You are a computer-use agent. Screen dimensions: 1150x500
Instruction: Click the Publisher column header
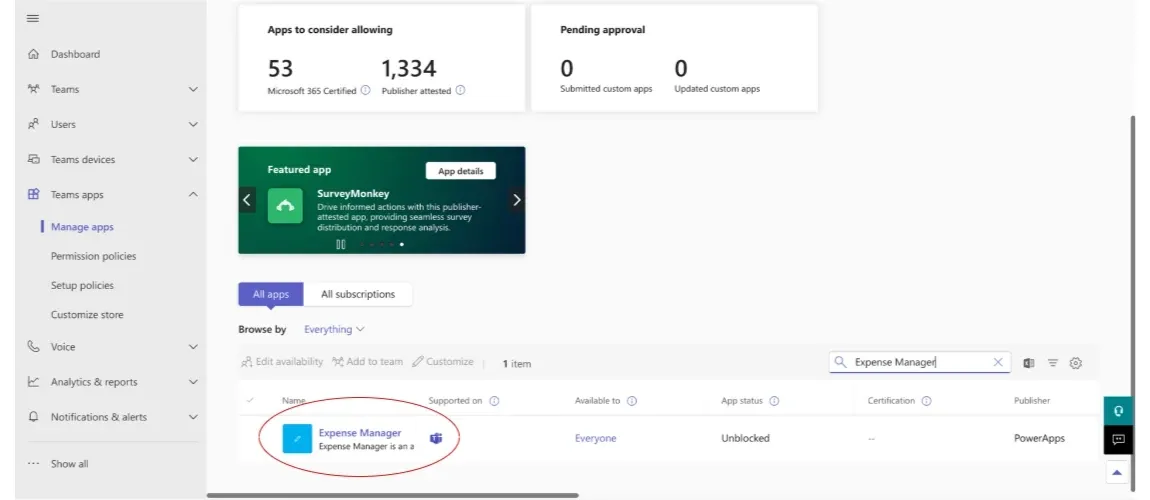point(1032,401)
